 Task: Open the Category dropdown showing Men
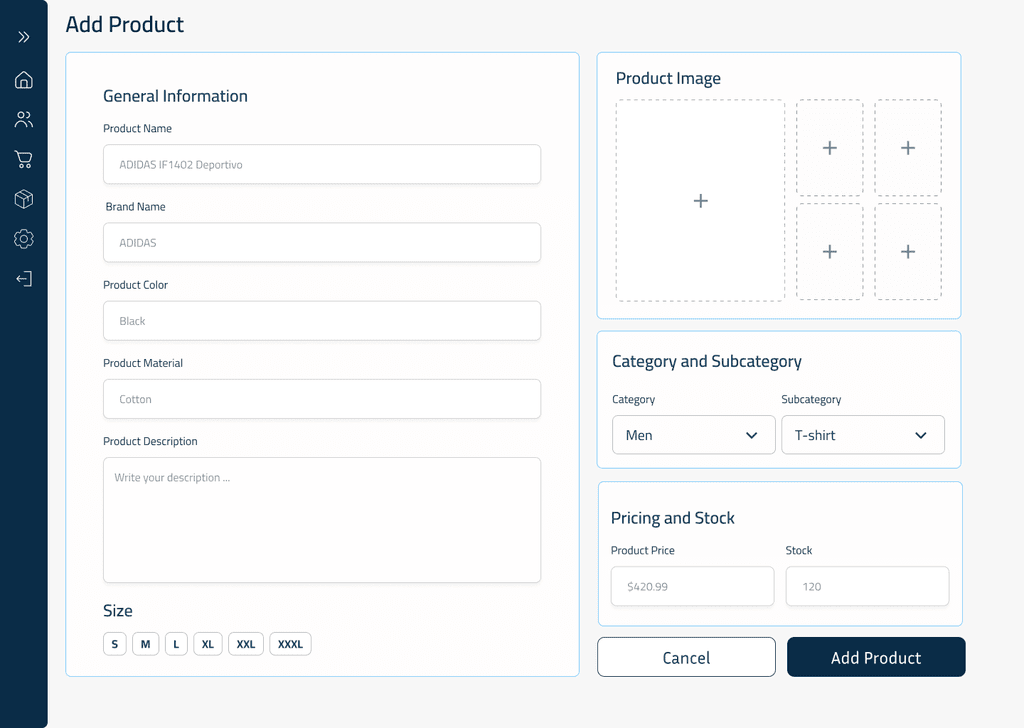[693, 435]
